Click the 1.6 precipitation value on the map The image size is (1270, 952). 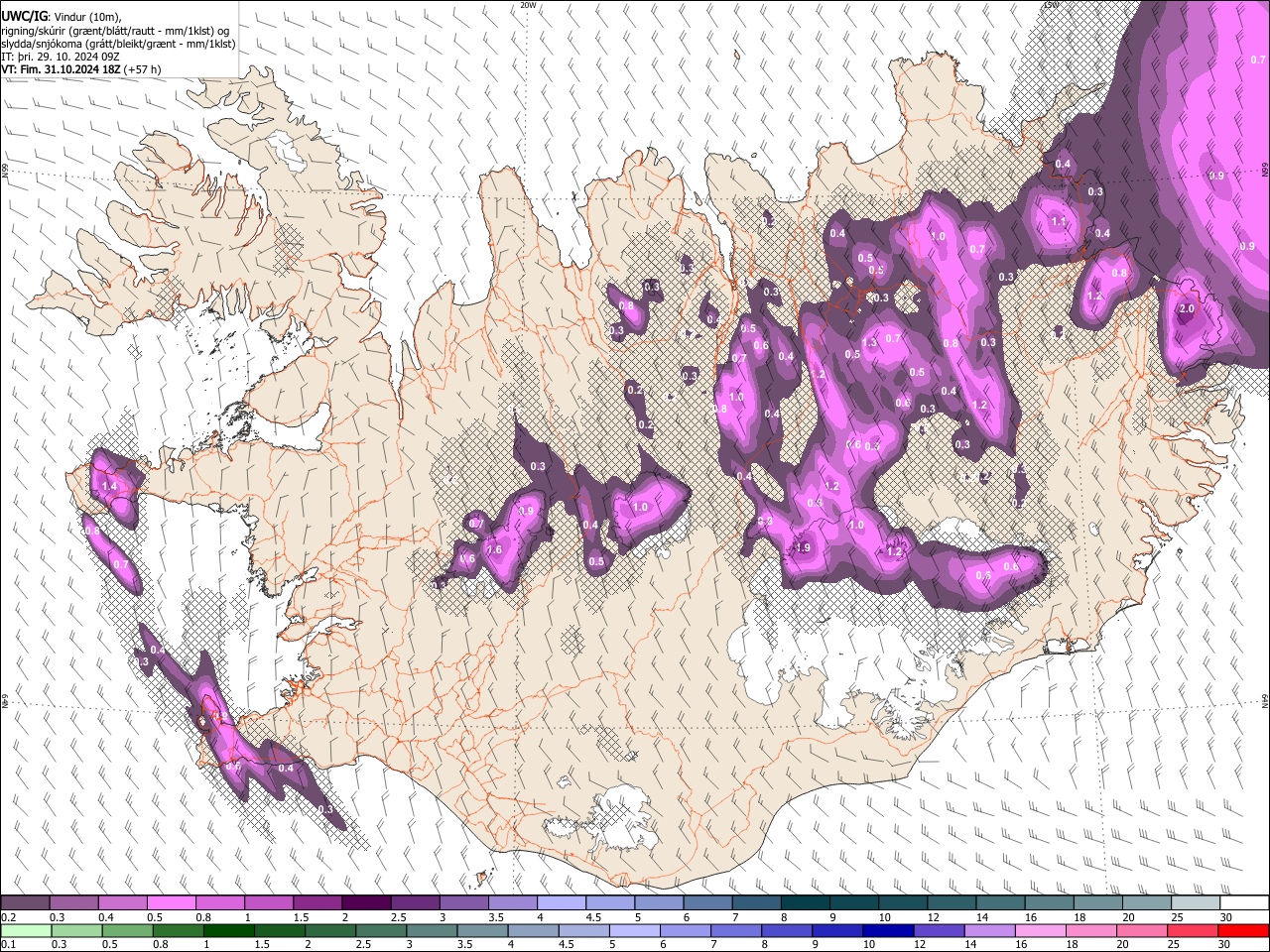tap(494, 549)
